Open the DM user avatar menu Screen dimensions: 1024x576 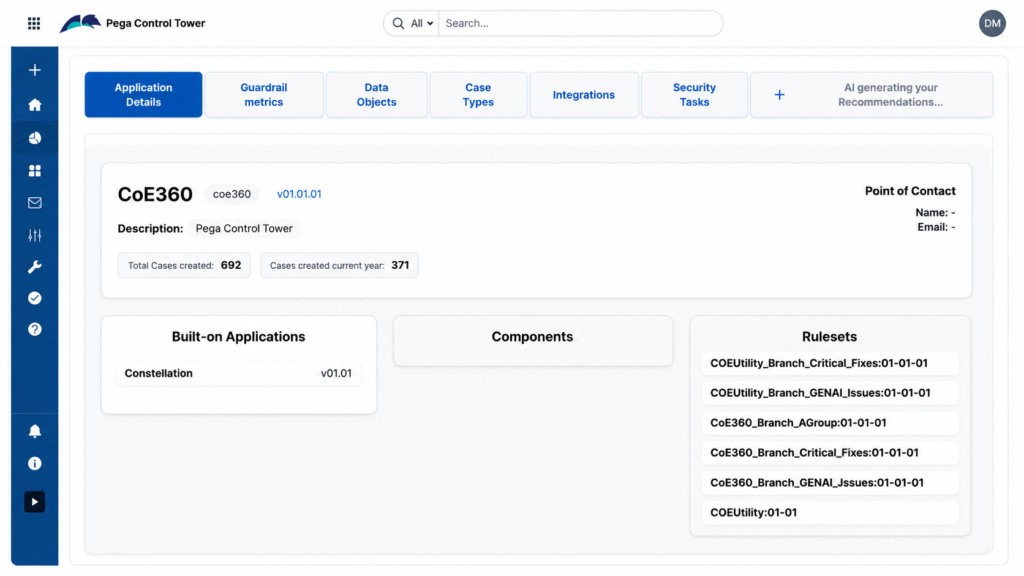click(x=992, y=24)
